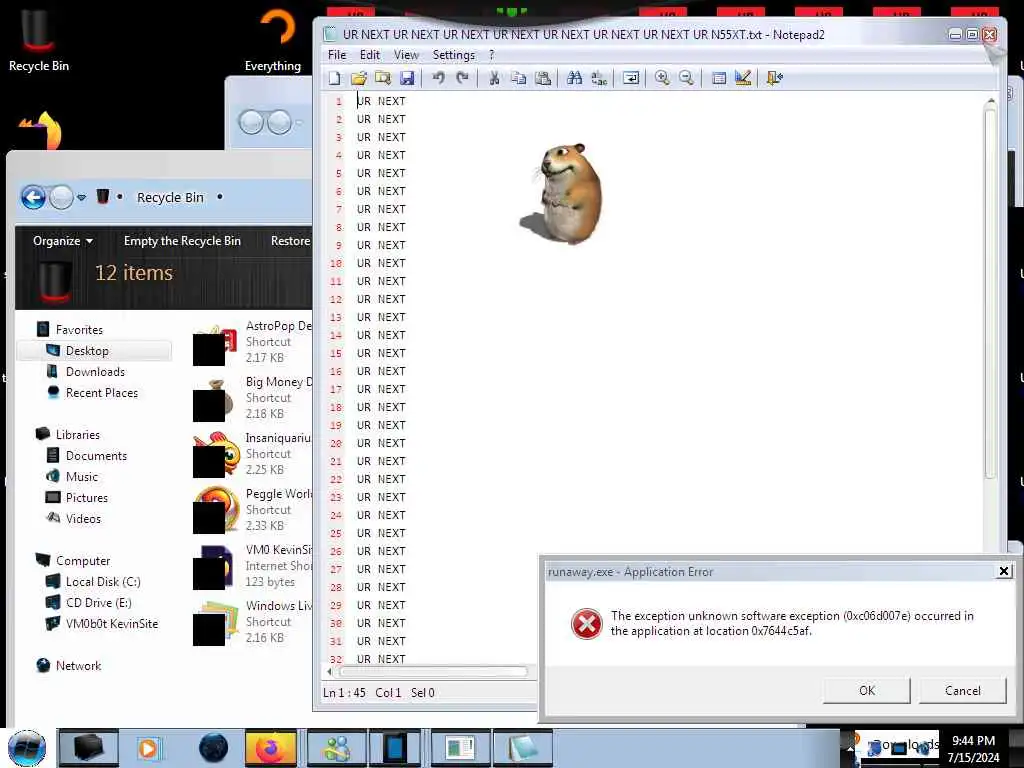Select the AstroPop shortcut in Recycle Bin
1024x768 pixels.
tap(252, 342)
